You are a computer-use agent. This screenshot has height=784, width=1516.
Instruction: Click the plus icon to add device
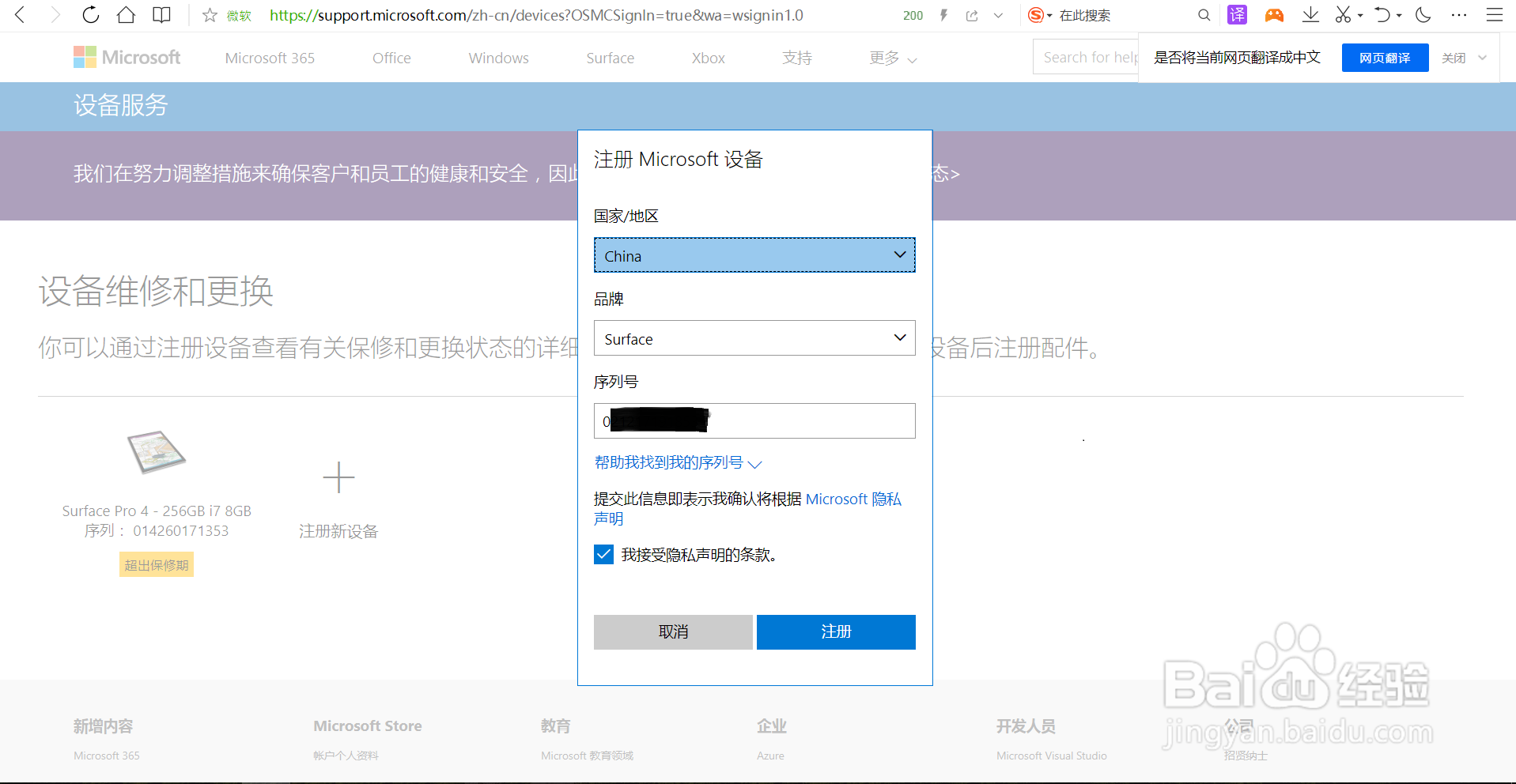pyautogui.click(x=338, y=477)
